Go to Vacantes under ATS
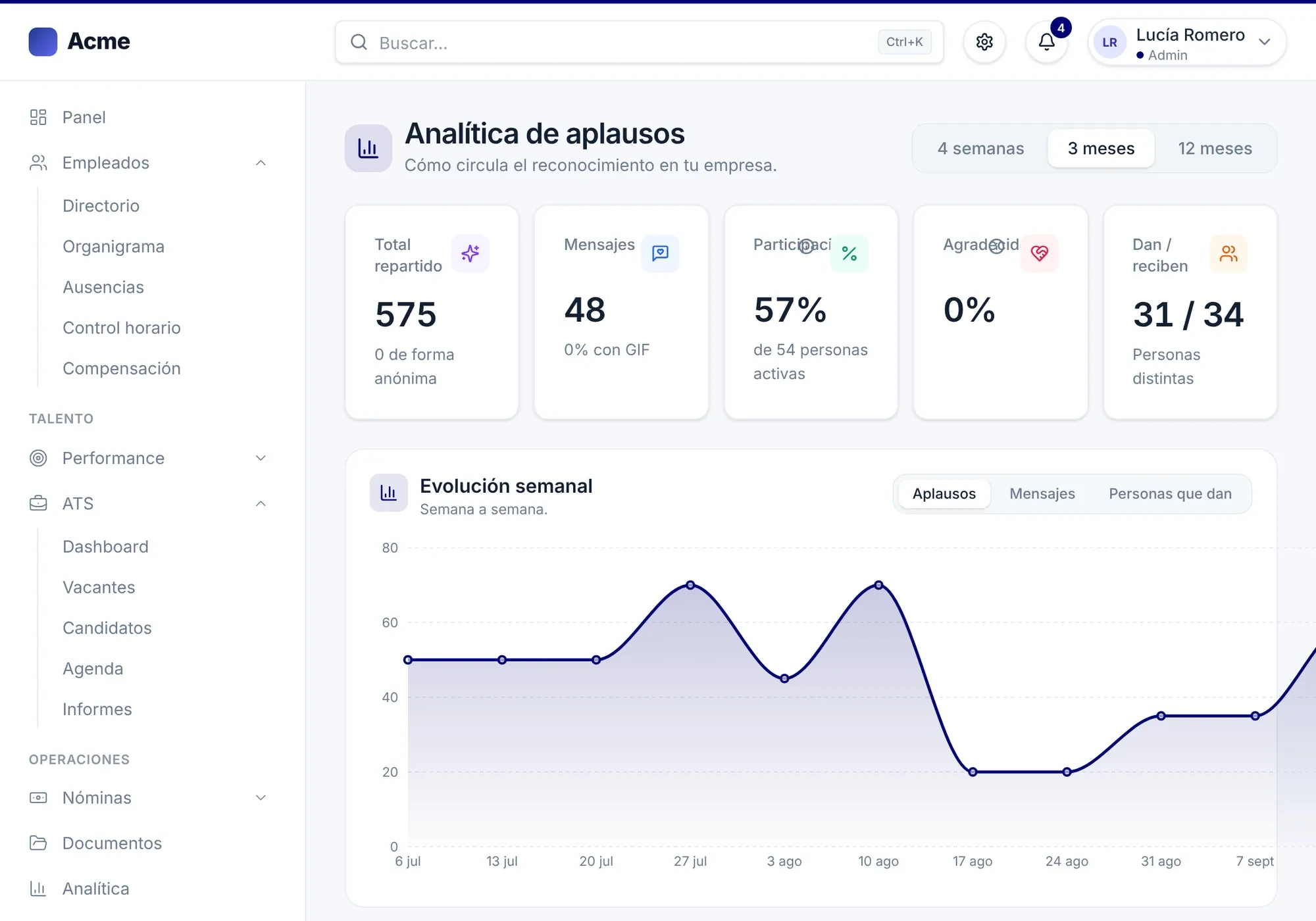 [99, 587]
